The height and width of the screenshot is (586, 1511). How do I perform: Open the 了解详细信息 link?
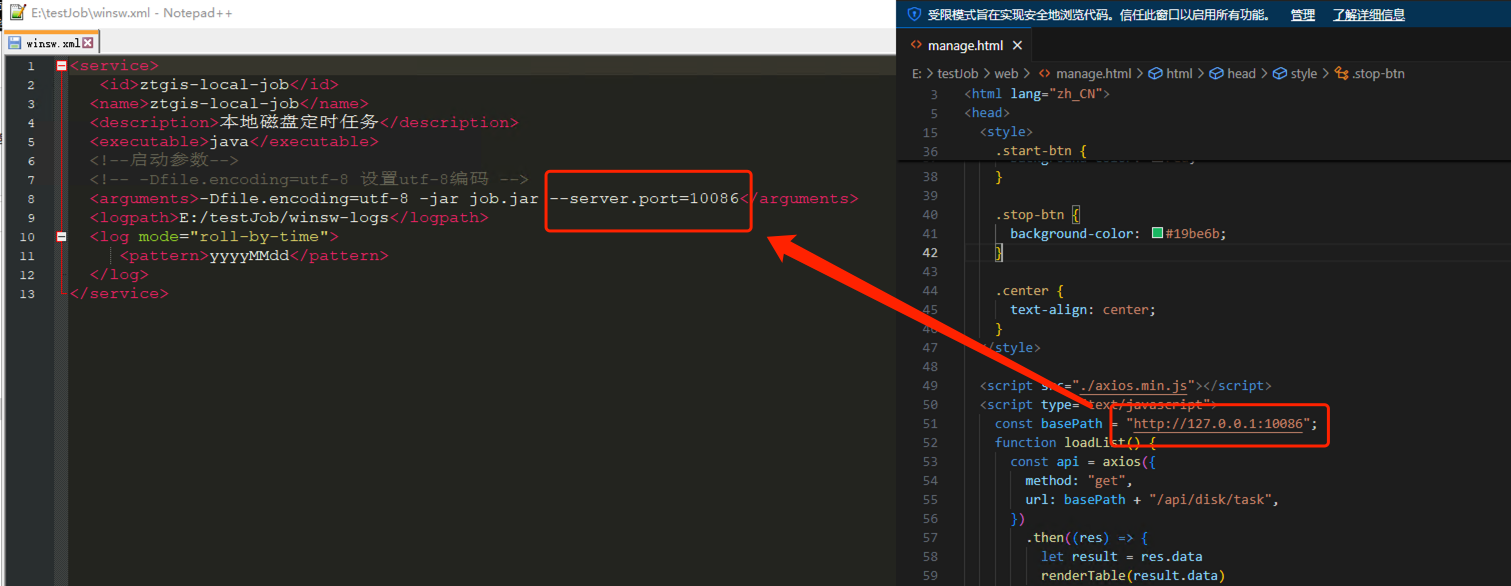tap(1368, 15)
